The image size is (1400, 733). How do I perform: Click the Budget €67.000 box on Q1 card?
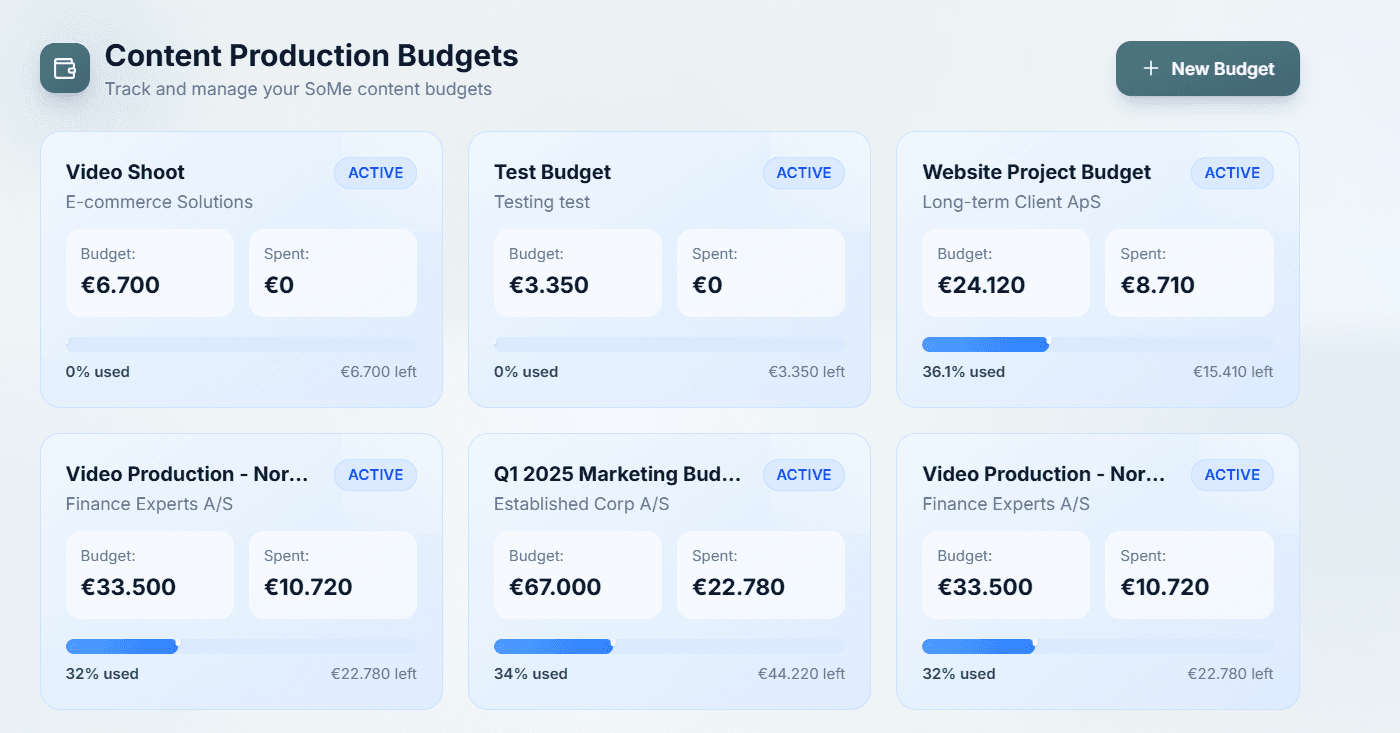coord(578,574)
